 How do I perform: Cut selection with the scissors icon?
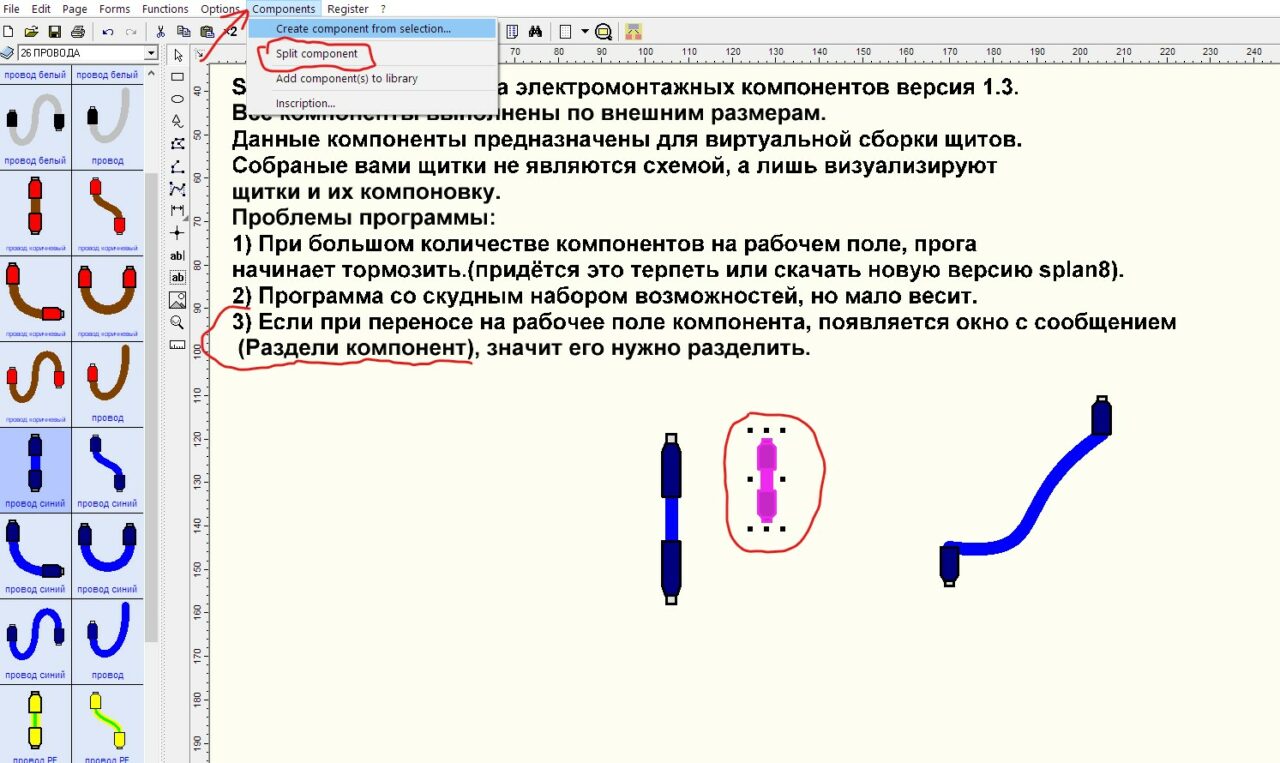click(x=160, y=32)
